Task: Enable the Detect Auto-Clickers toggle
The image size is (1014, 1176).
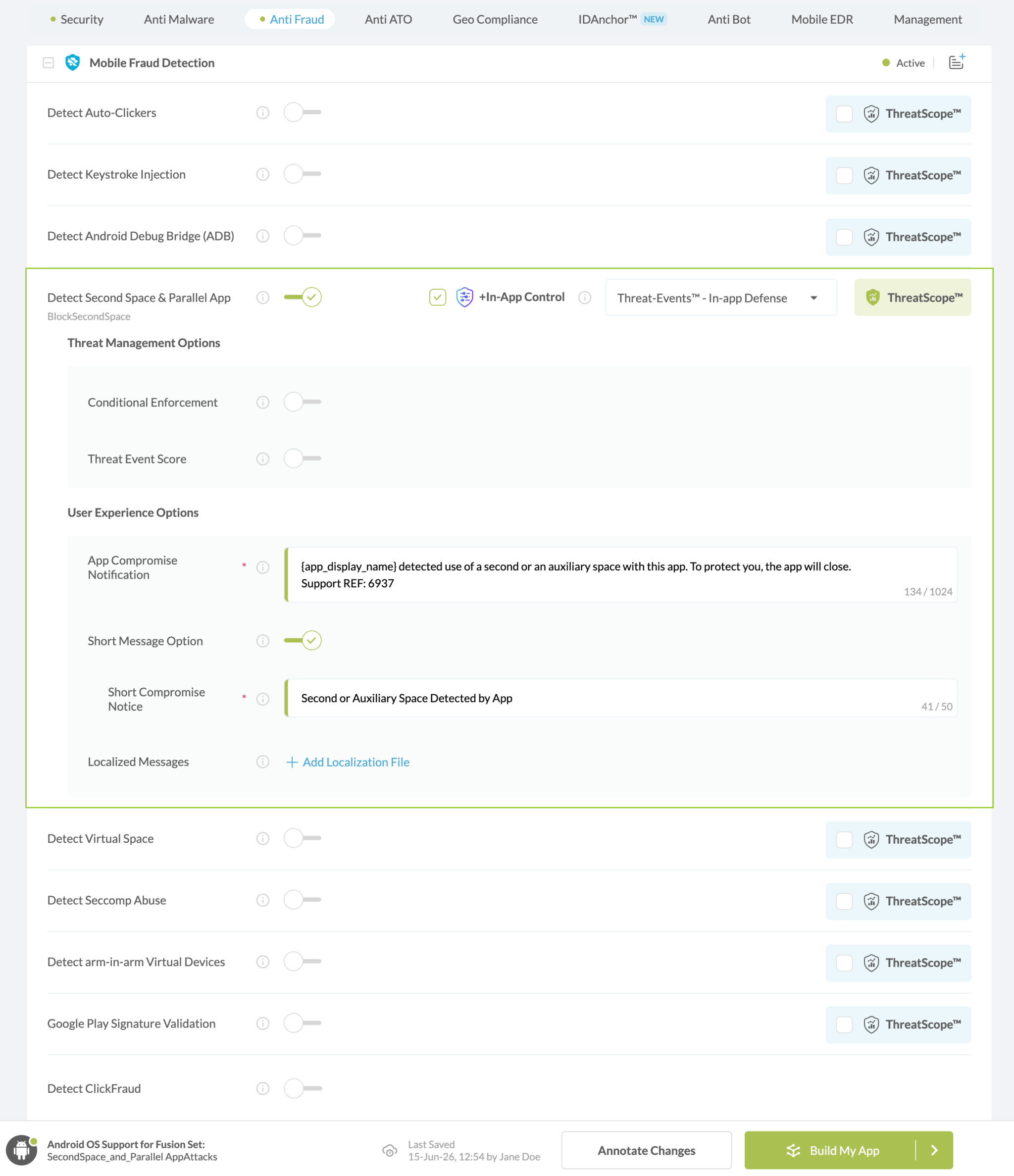Action: tap(303, 112)
